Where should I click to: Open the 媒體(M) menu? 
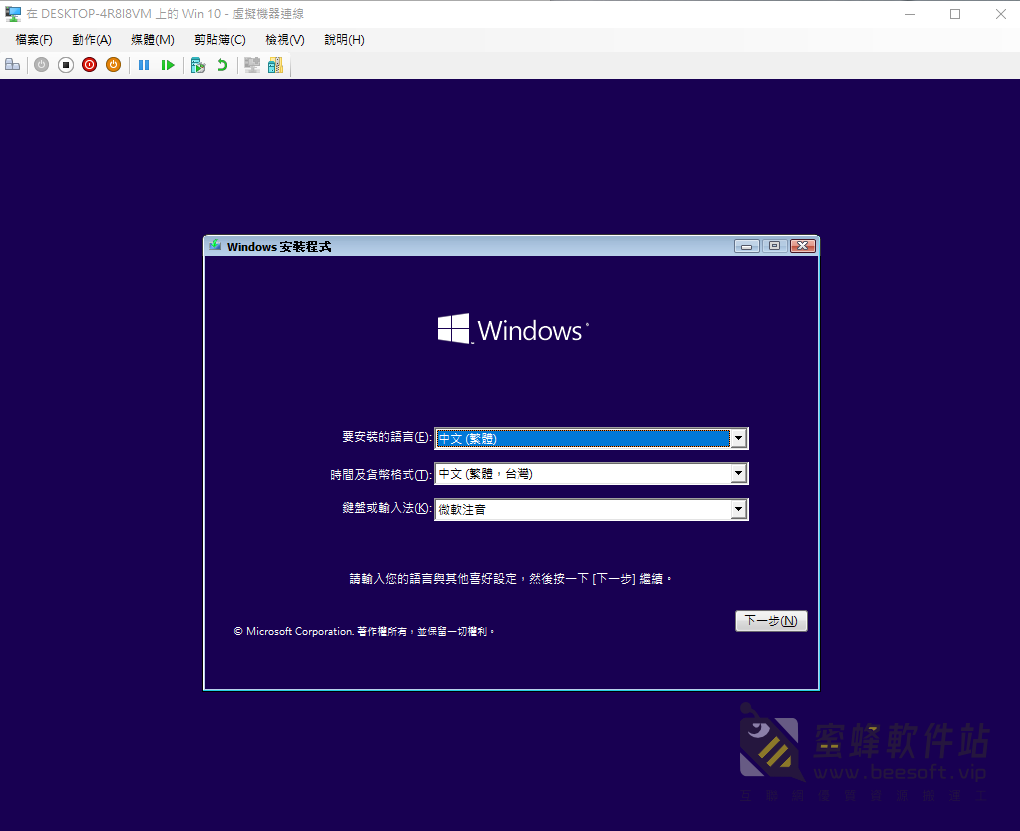[x=153, y=40]
